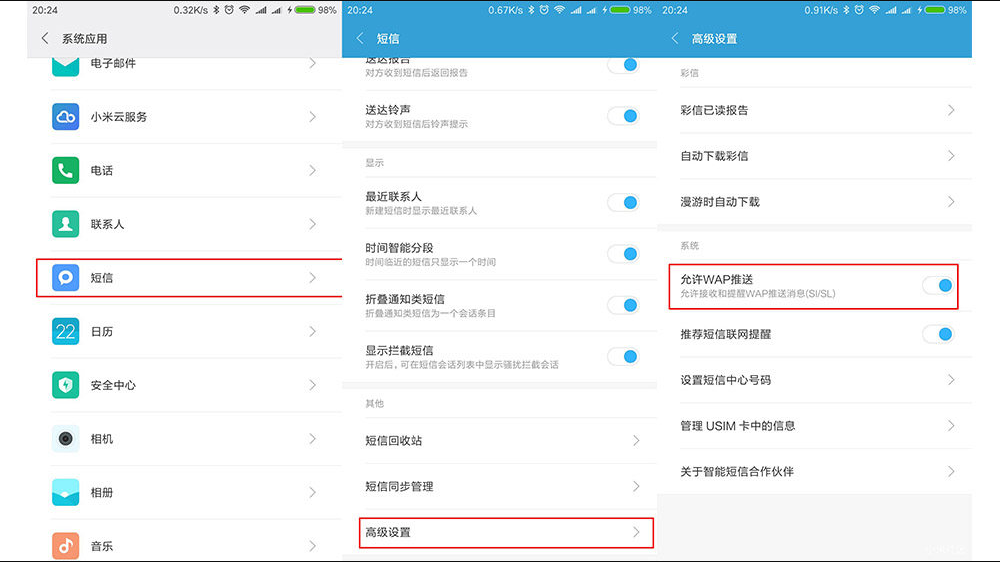The width and height of the screenshot is (1000, 562).
Task: Tap the 系统应用 header title
Action: (84, 39)
